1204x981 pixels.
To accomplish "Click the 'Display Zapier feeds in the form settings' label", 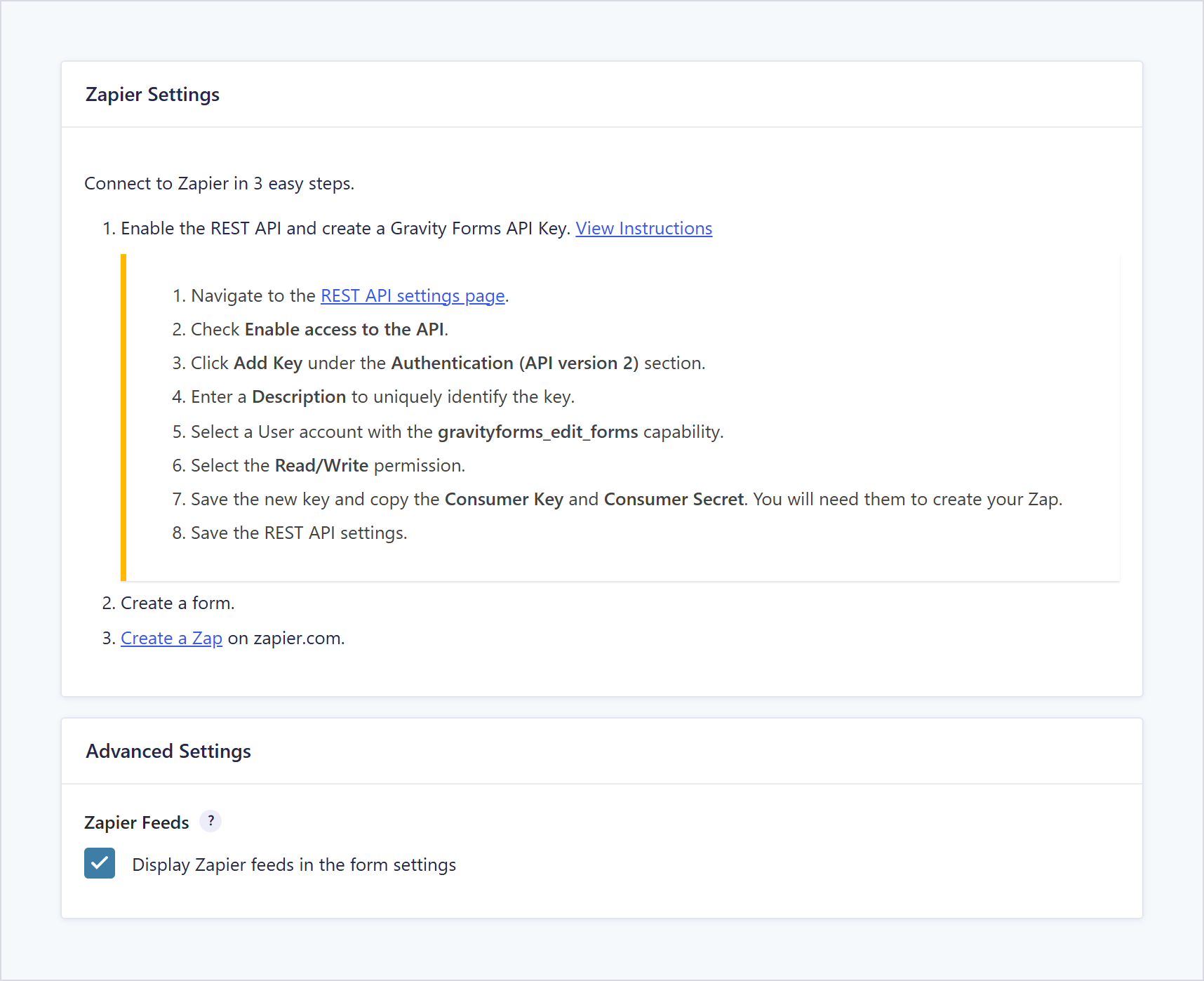I will [x=294, y=865].
